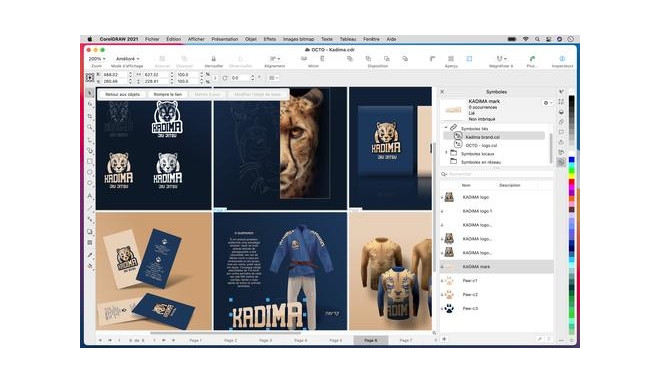Viewport: 660px width, 384px height.
Task: Click the Retour aux objets button
Action: pyautogui.click(x=122, y=94)
